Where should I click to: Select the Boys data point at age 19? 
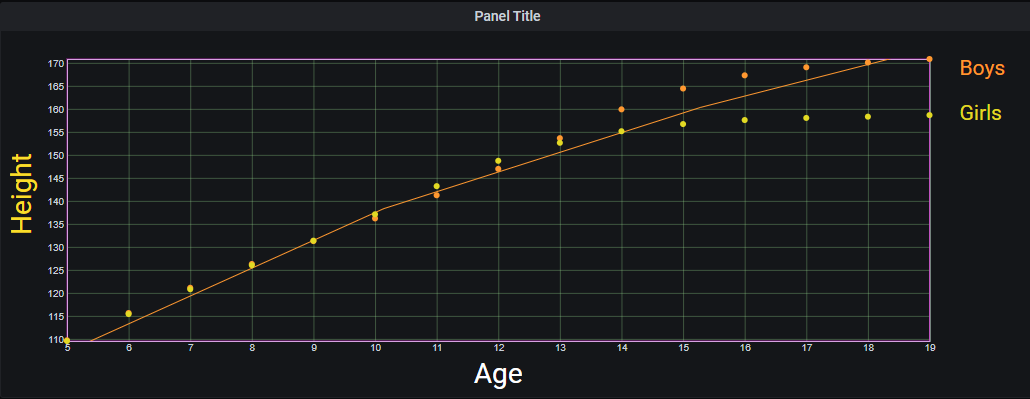(929, 59)
